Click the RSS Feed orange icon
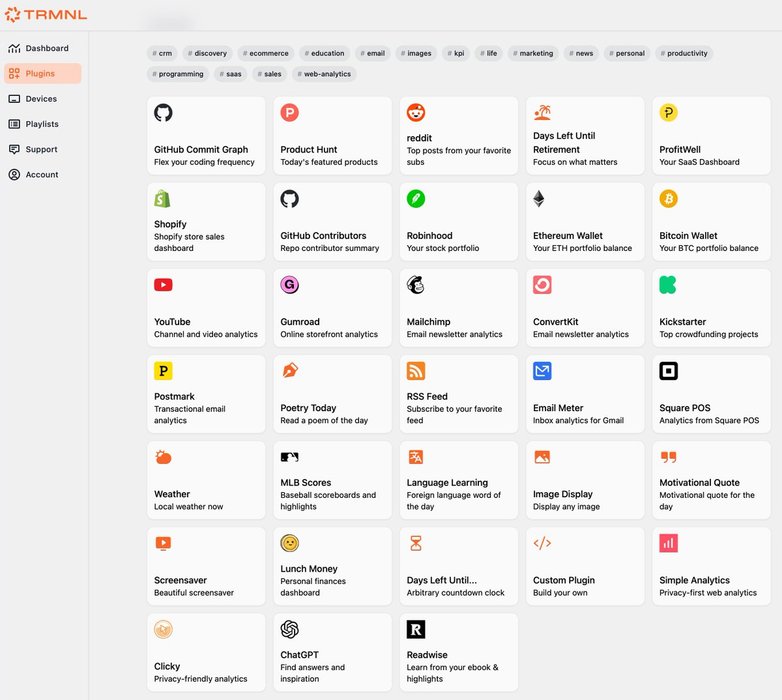Image resolution: width=782 pixels, height=700 pixels. pyautogui.click(x=416, y=371)
